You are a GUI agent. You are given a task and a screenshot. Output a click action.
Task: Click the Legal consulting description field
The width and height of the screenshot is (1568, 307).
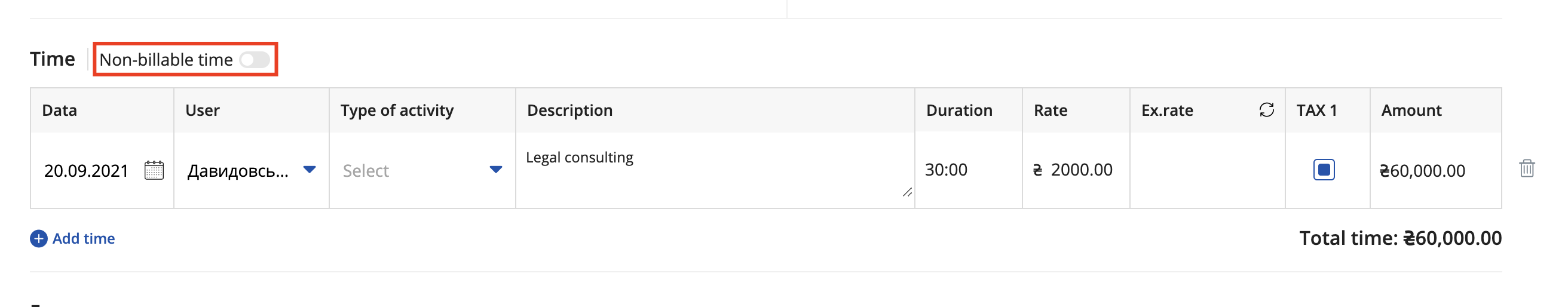tap(715, 171)
